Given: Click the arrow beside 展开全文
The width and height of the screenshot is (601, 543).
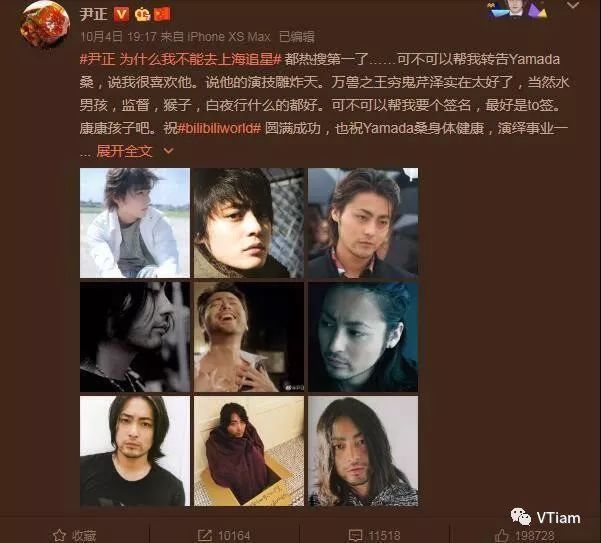Looking at the screenshot, I should [168, 151].
